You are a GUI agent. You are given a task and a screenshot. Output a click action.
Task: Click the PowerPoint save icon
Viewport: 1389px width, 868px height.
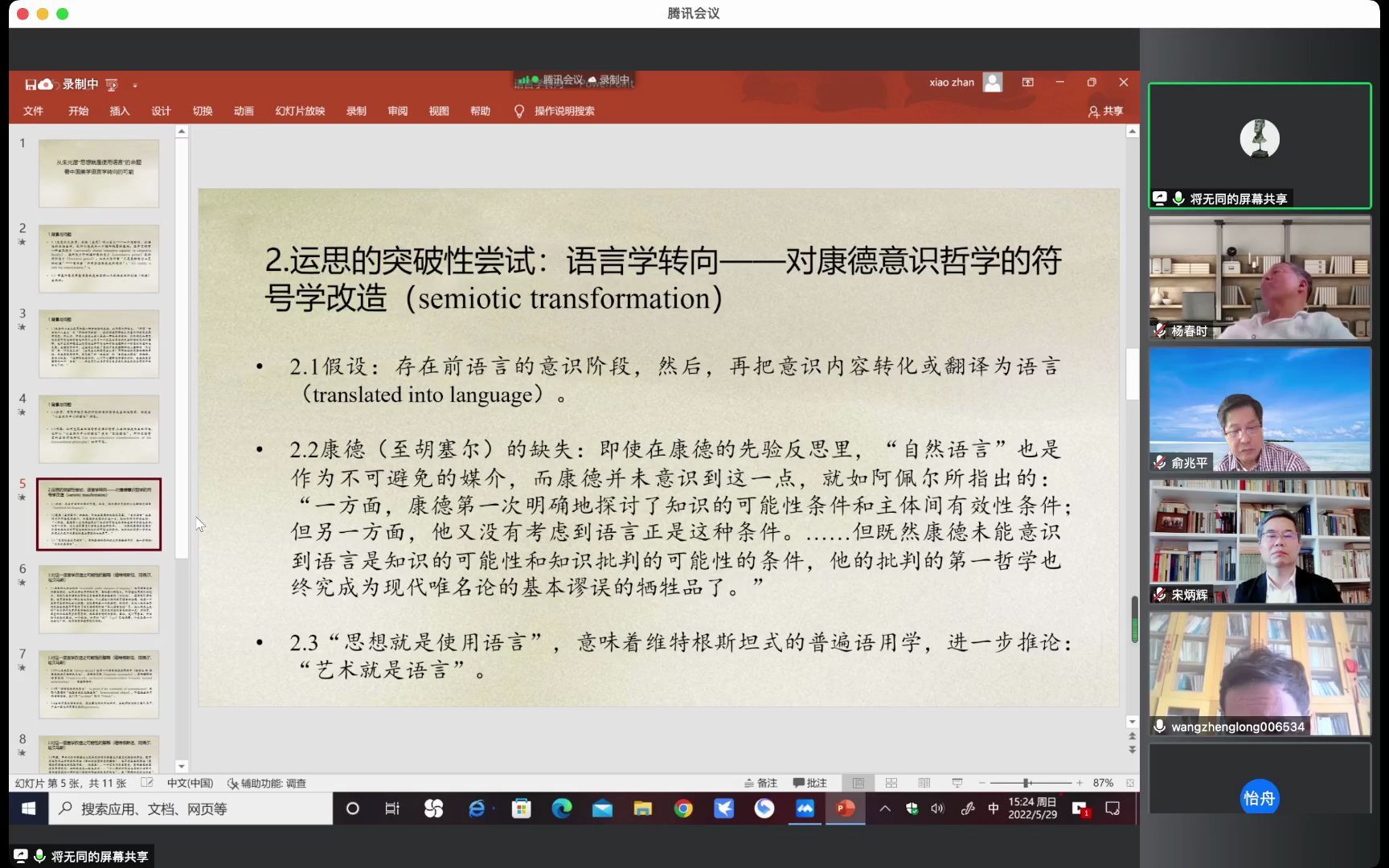coord(30,84)
